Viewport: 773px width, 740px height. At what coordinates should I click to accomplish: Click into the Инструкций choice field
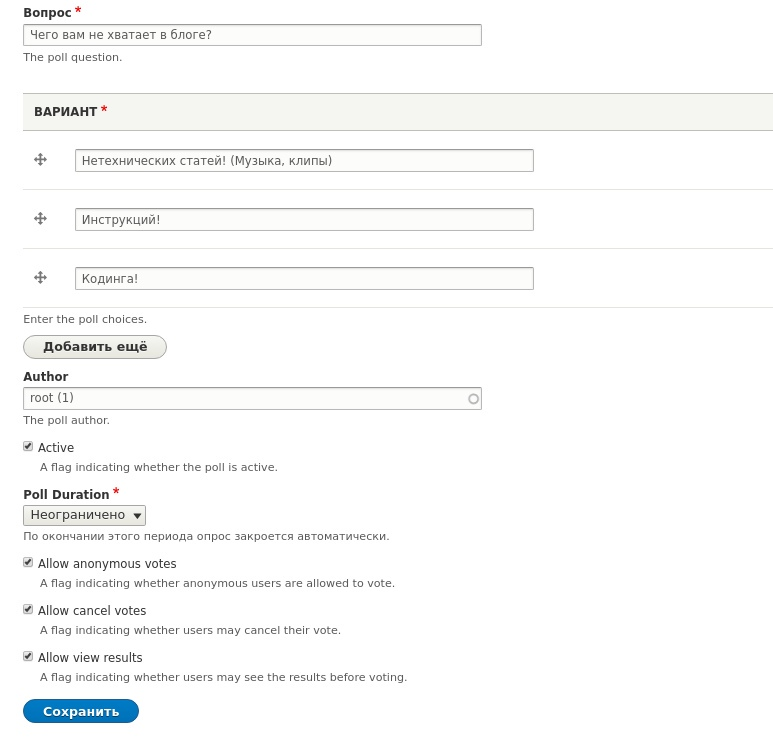coord(304,219)
